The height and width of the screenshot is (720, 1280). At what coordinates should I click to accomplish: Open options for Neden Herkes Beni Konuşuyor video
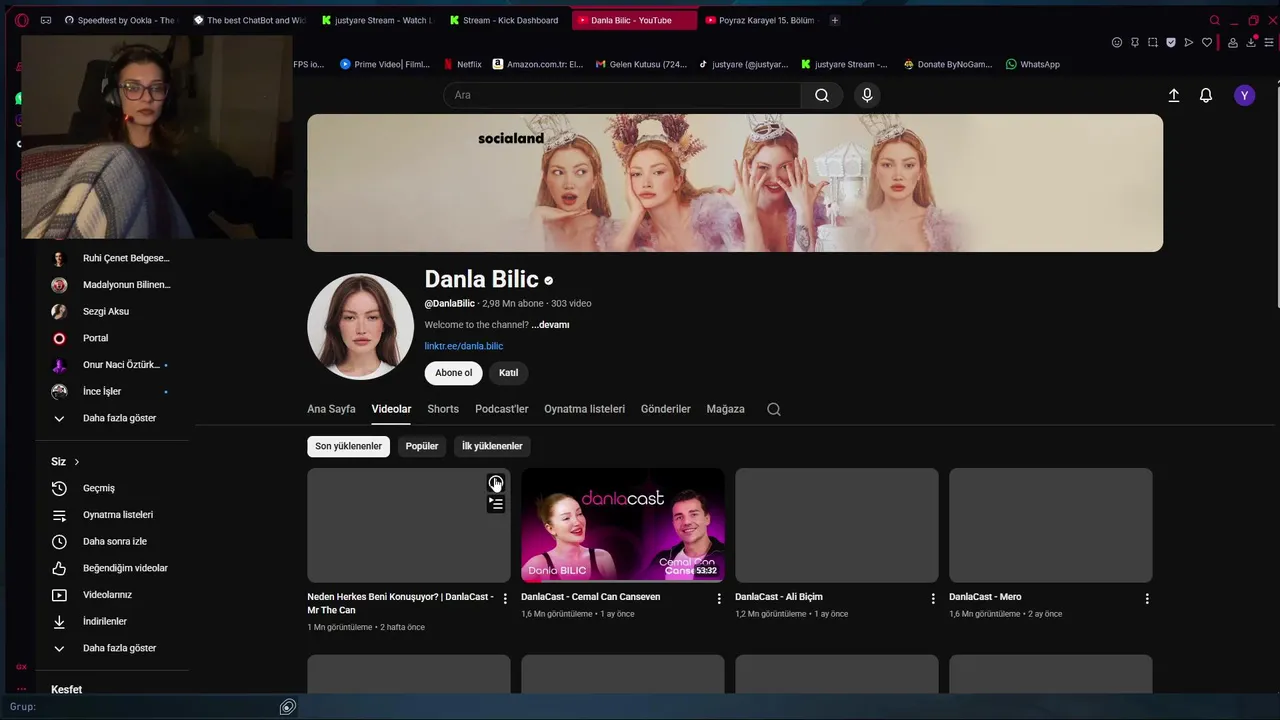click(505, 598)
